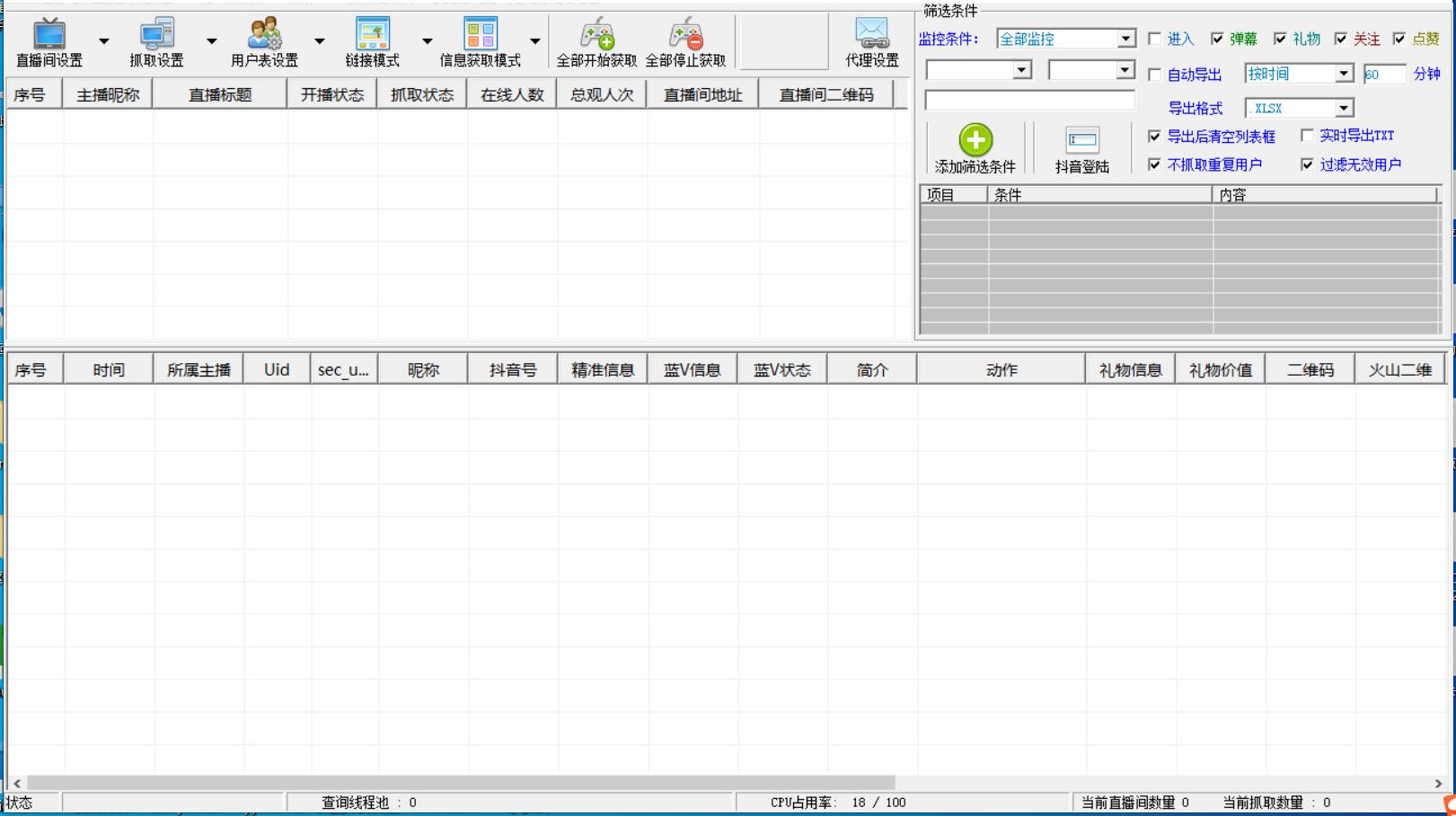1456x816 pixels.
Task: Start all capturing with 全部开始获取
Action: coord(596,42)
